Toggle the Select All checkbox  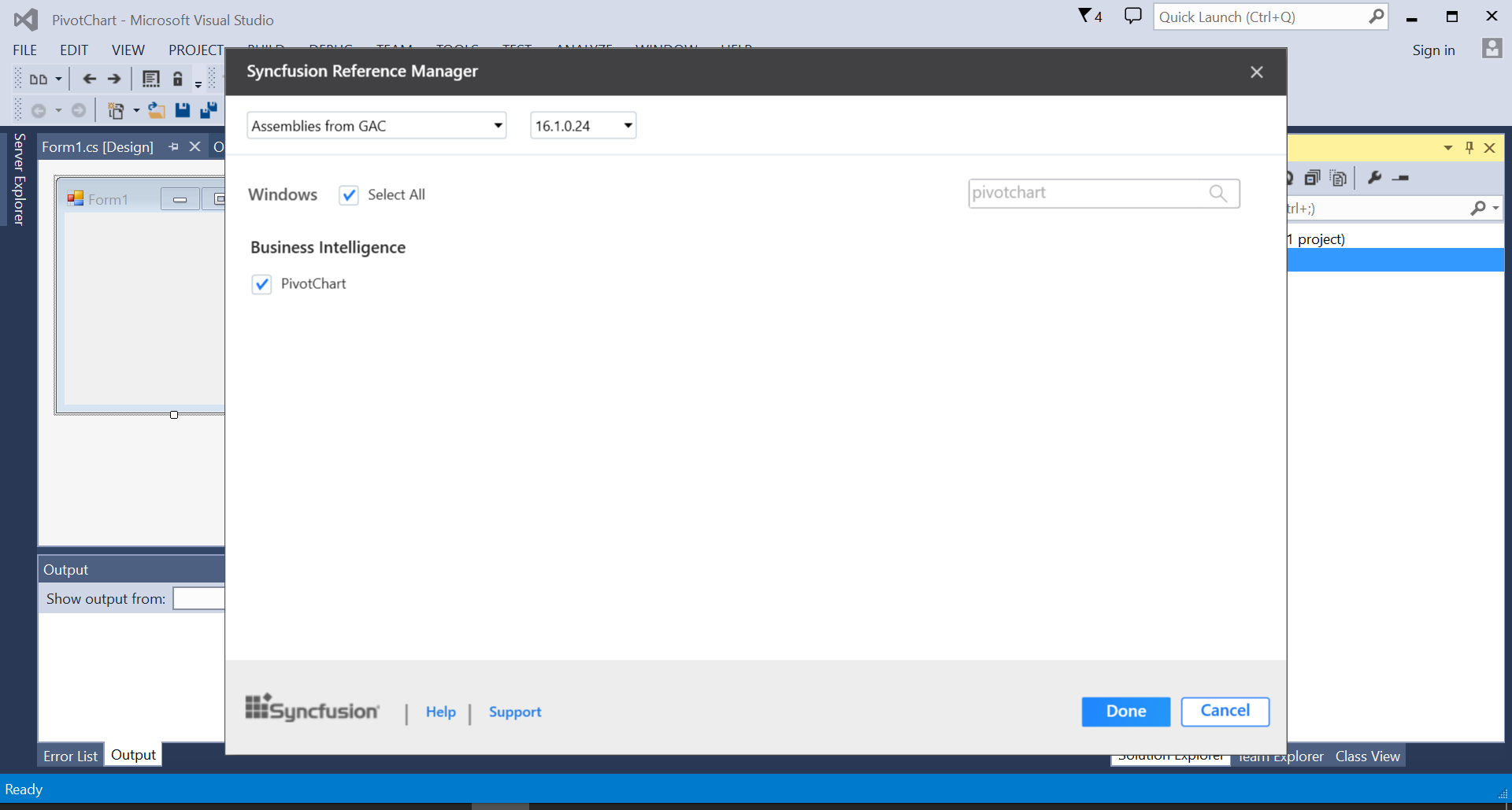point(349,194)
